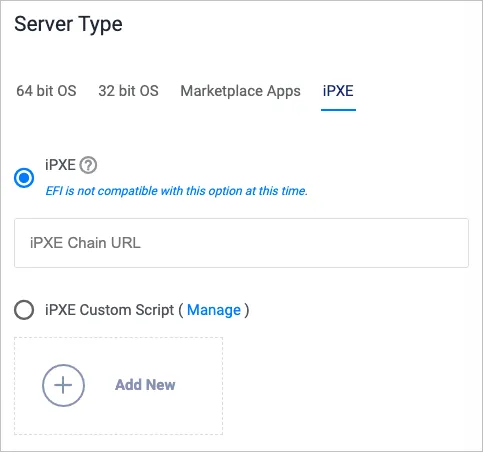This screenshot has width=483, height=452.
Task: Open the 32 bit OS tab
Action: 128,91
